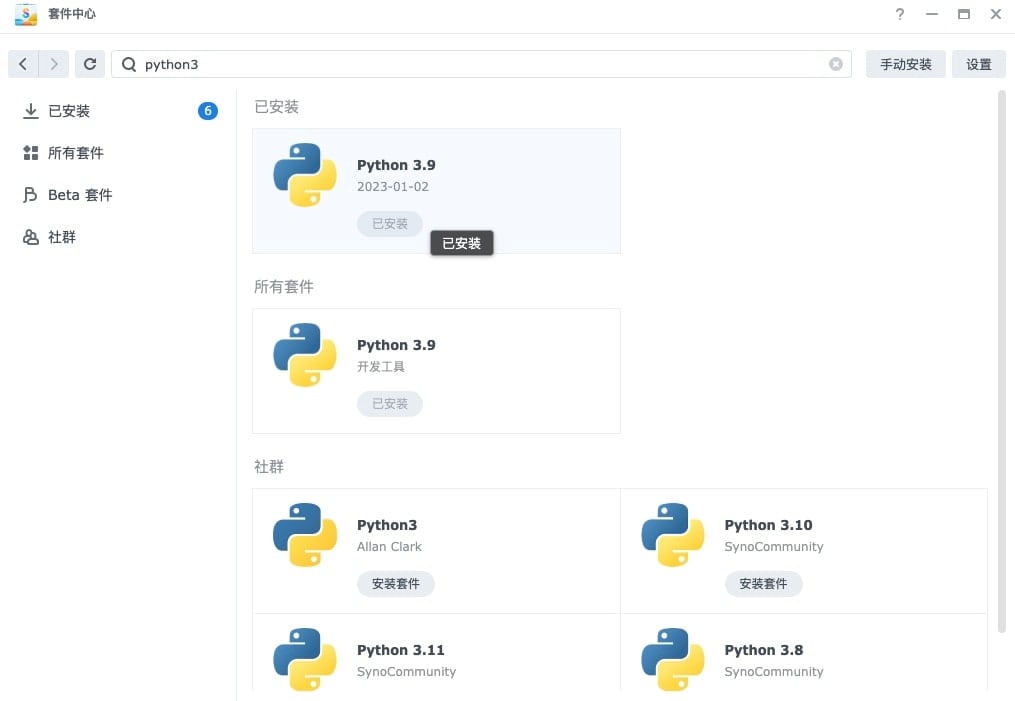1015x701 pixels.
Task: Click the installed download icon in sidebar
Action: 30,111
